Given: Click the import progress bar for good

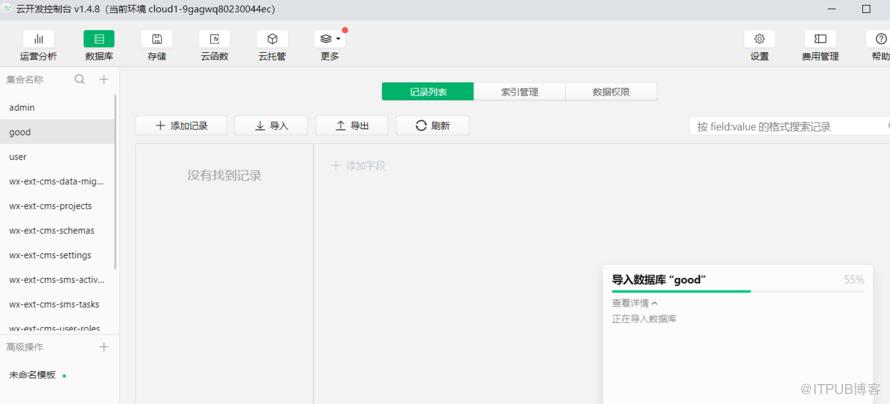Looking at the screenshot, I should tap(738, 291).
